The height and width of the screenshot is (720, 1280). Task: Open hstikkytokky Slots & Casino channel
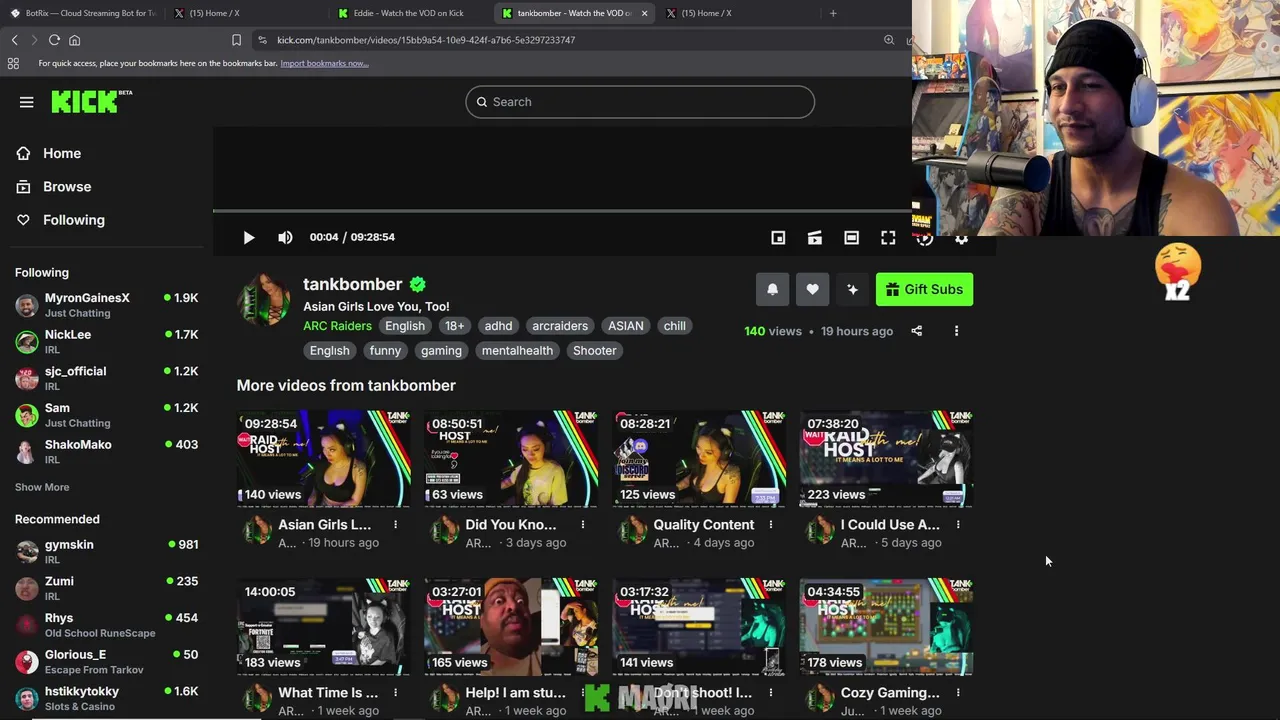click(x=106, y=698)
